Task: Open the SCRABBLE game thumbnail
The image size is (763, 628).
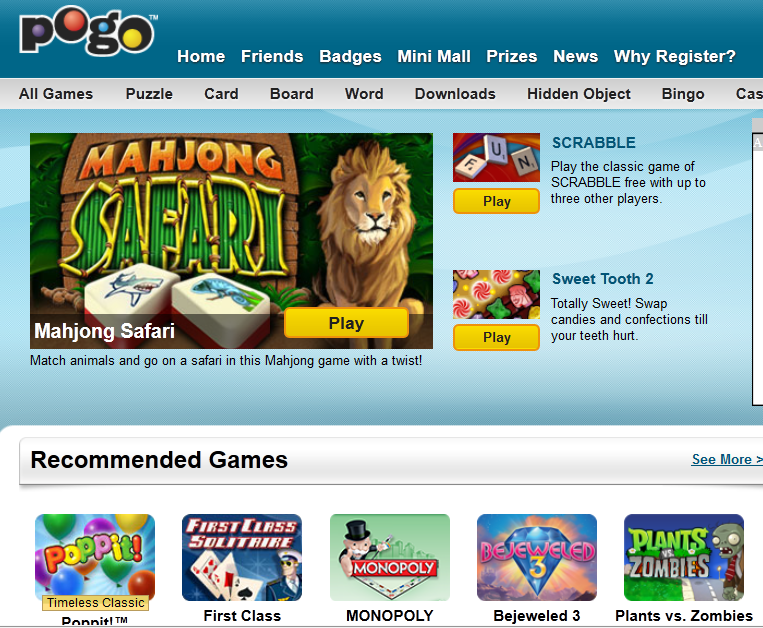Action: [496, 158]
